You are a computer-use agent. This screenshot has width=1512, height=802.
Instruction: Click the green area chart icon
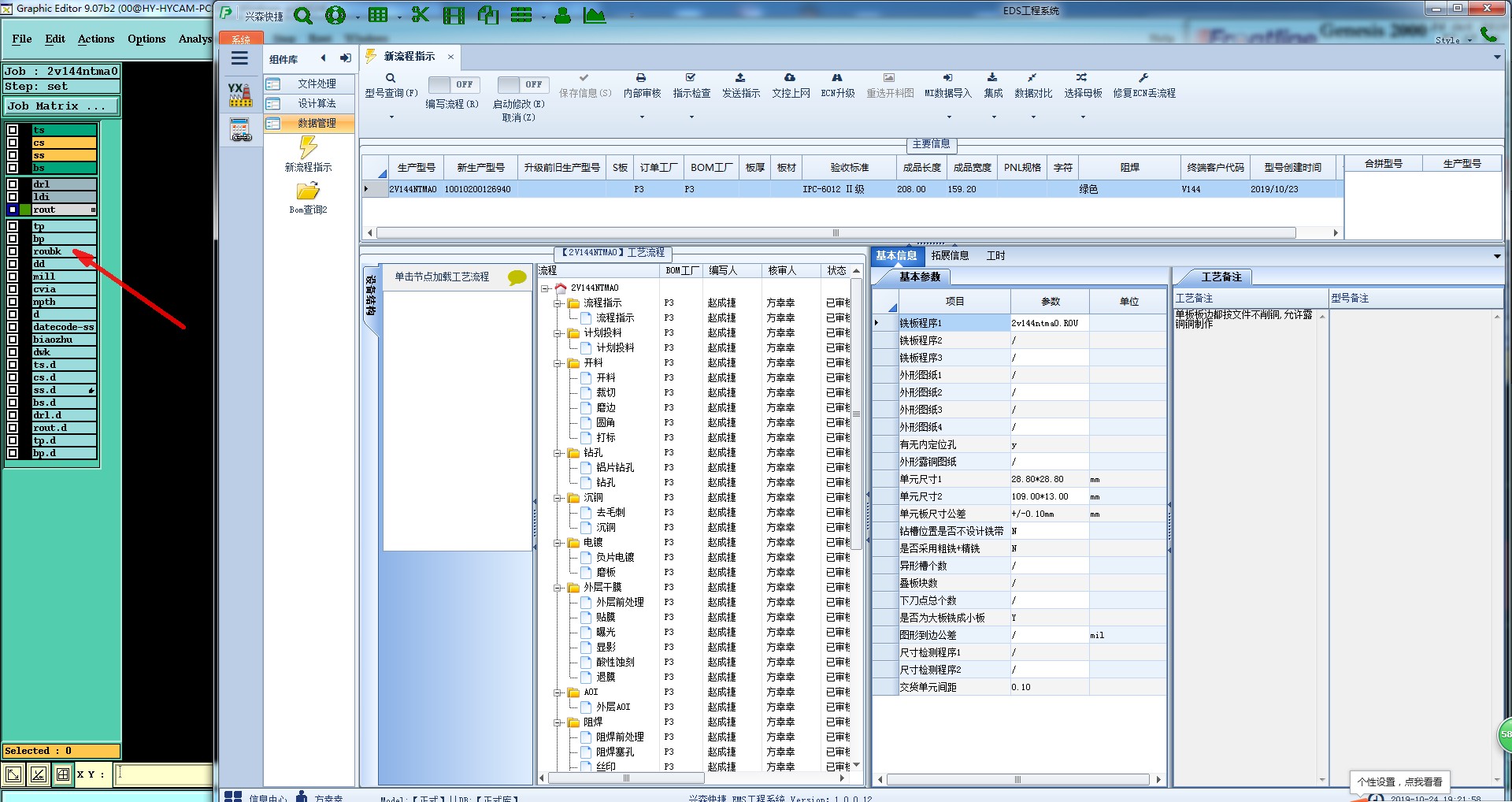(x=595, y=15)
